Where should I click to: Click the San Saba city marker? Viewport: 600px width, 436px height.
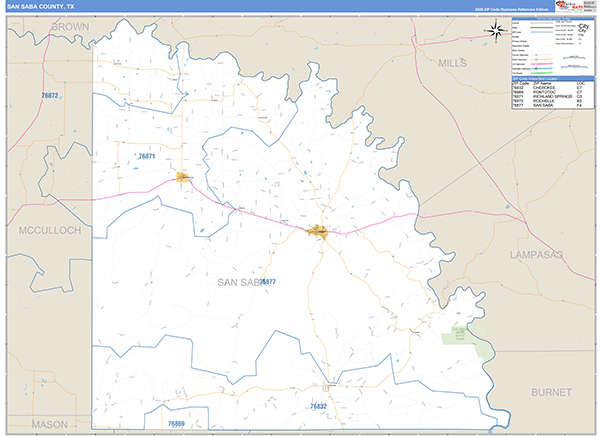pos(318,232)
